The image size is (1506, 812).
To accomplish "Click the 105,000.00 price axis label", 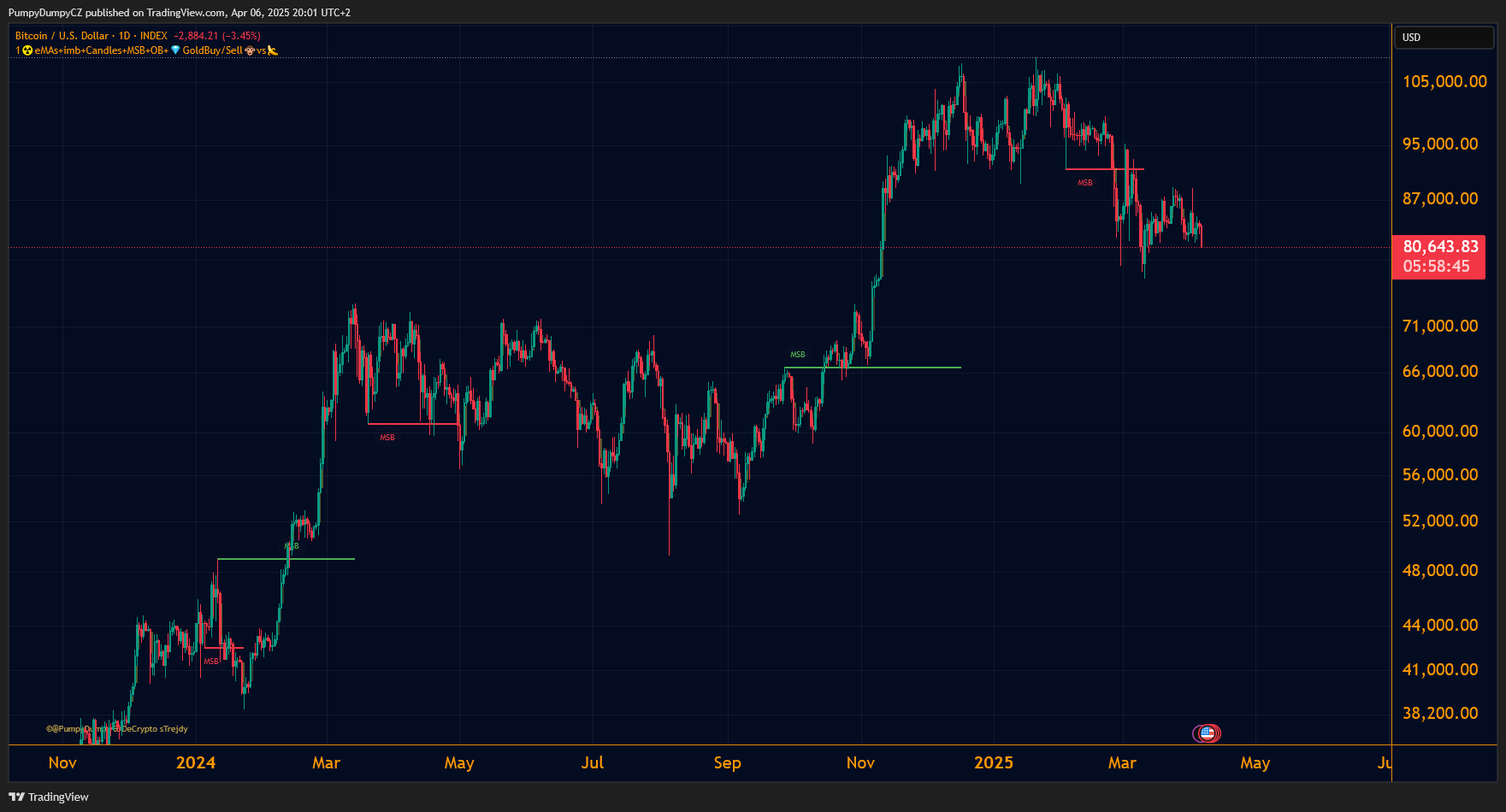I will 1444,81.
